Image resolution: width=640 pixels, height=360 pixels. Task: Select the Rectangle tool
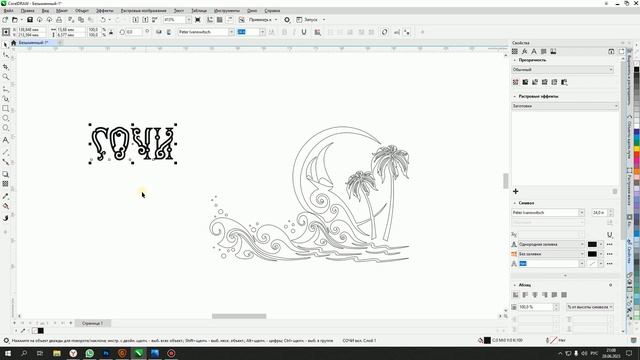pos(6,109)
